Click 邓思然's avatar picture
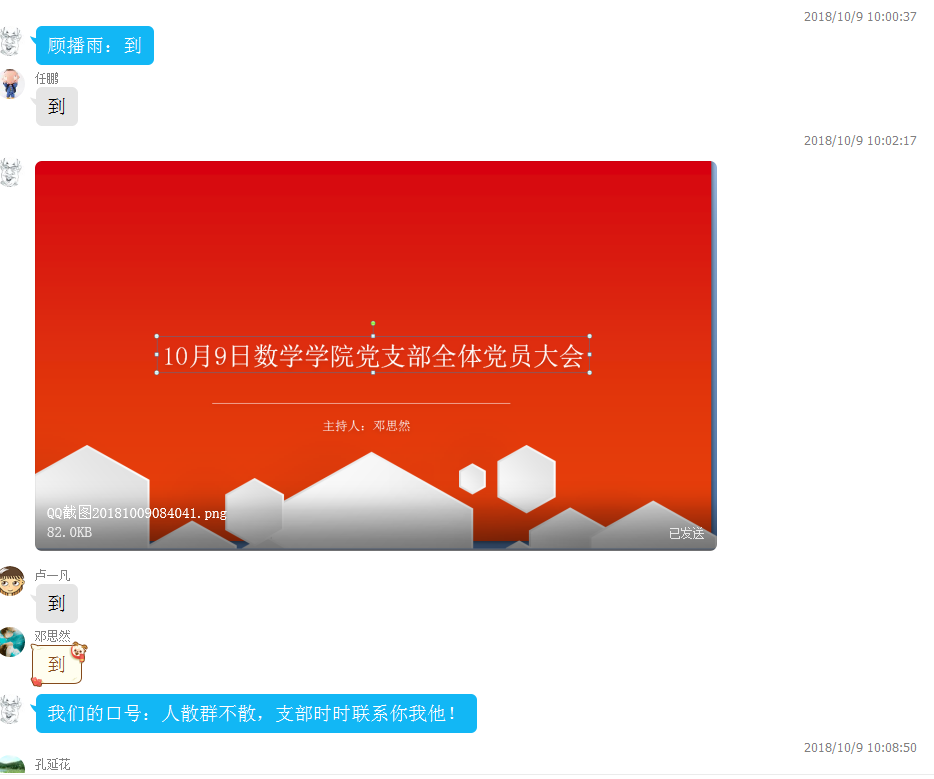 point(10,641)
